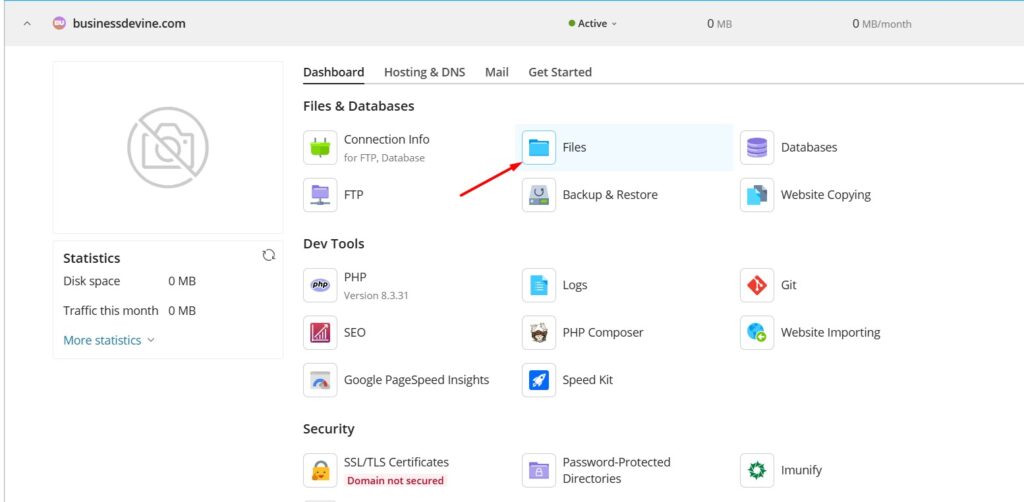Click the 0 MB/month traffic value

pos(882,24)
